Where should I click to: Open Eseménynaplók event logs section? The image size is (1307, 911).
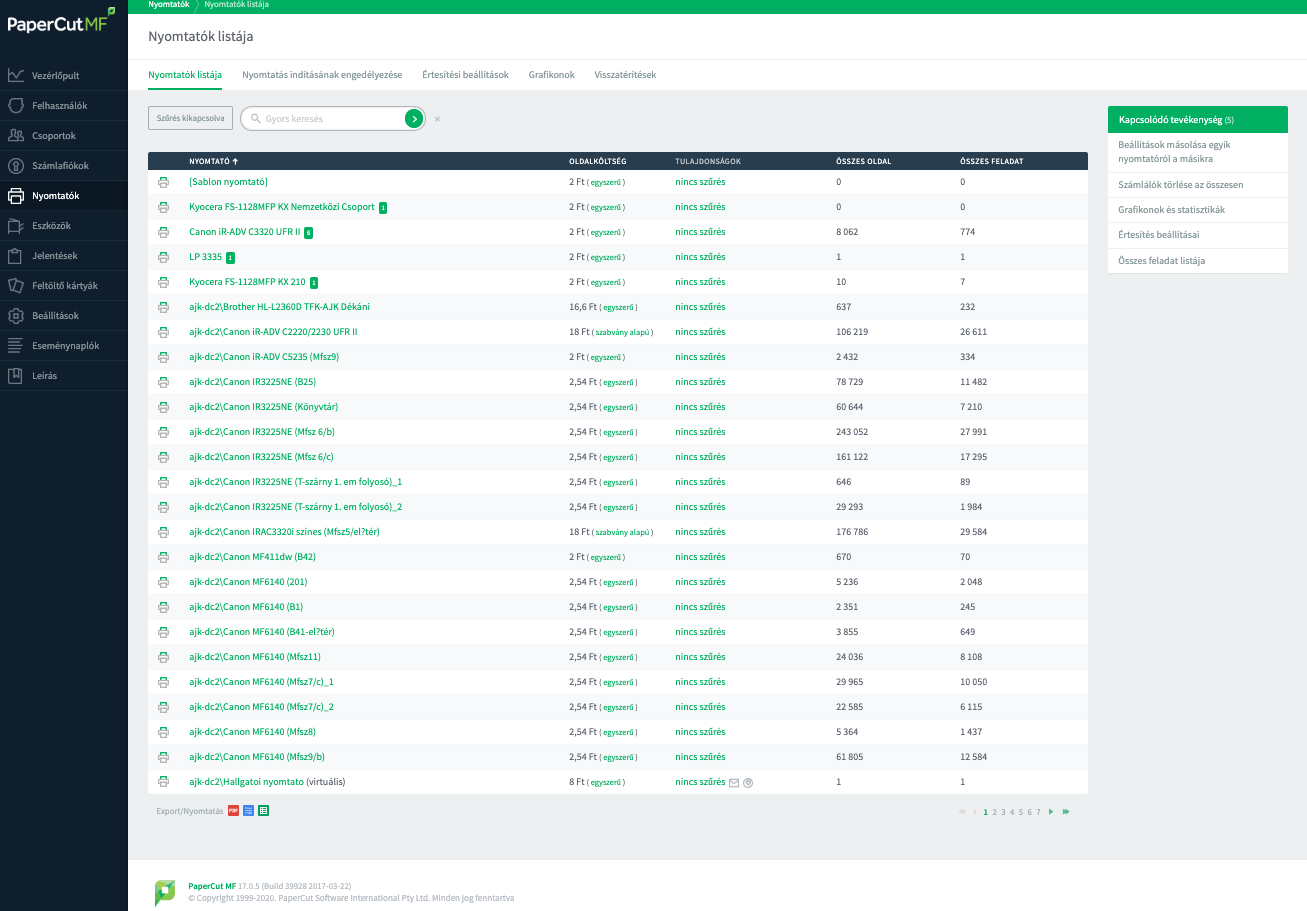click(x=64, y=345)
